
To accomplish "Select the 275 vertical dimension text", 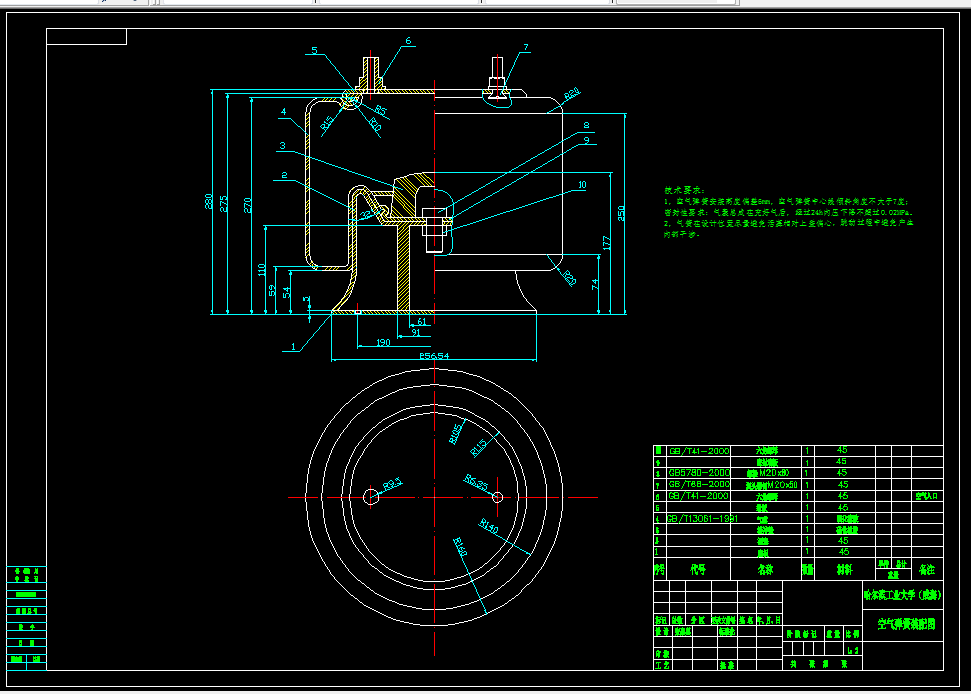I will click(224, 204).
